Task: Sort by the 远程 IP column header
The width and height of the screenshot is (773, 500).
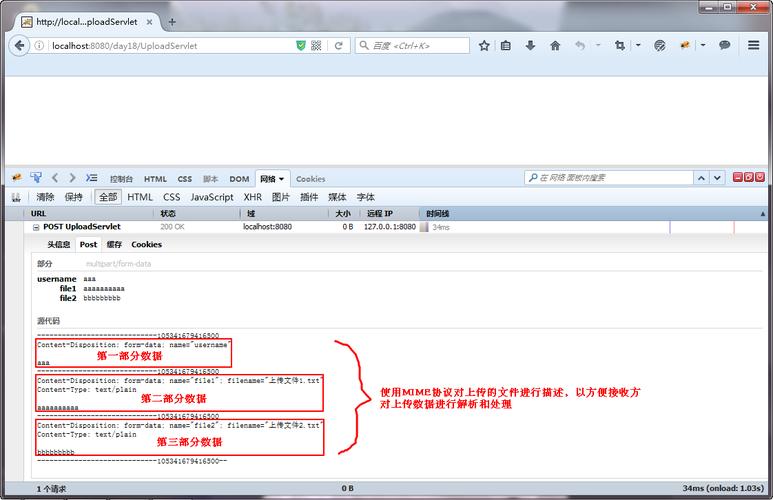Action: coord(389,214)
